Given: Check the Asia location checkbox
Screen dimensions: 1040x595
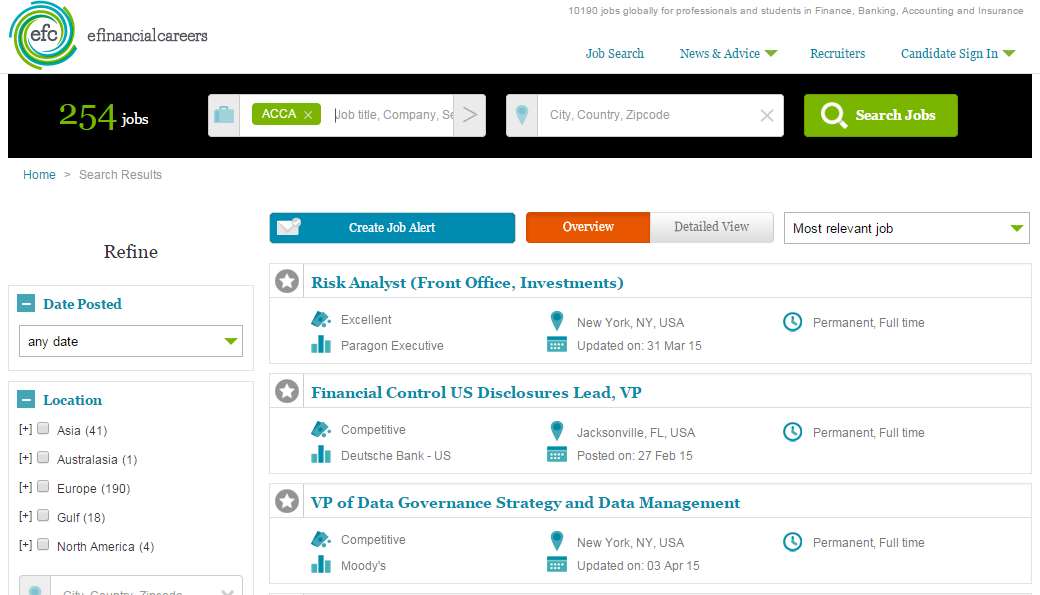Looking at the screenshot, I should [43, 429].
